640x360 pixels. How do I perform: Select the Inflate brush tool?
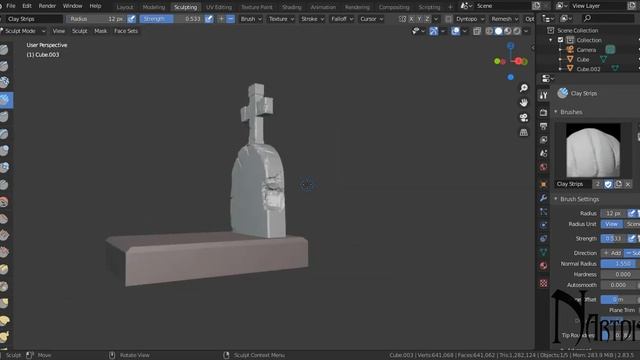(x=4, y=150)
